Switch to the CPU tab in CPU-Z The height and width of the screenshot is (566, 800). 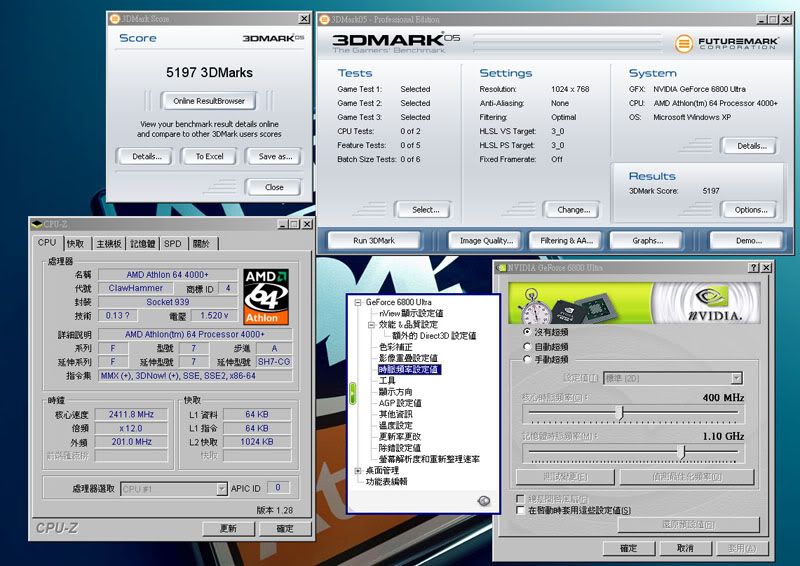pyautogui.click(x=47, y=243)
